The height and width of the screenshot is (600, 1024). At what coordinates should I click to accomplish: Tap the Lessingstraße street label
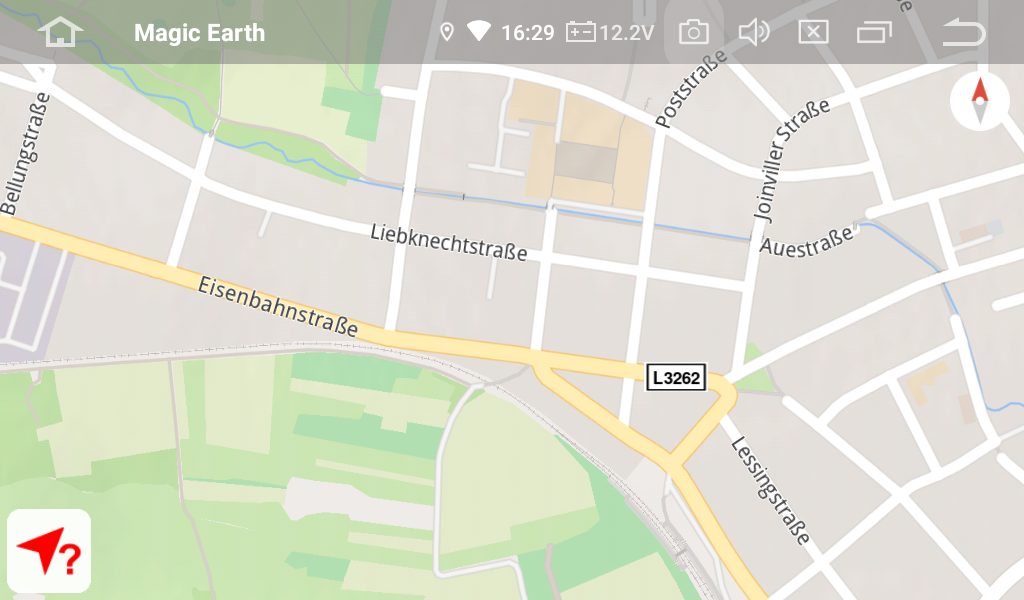coord(771,490)
